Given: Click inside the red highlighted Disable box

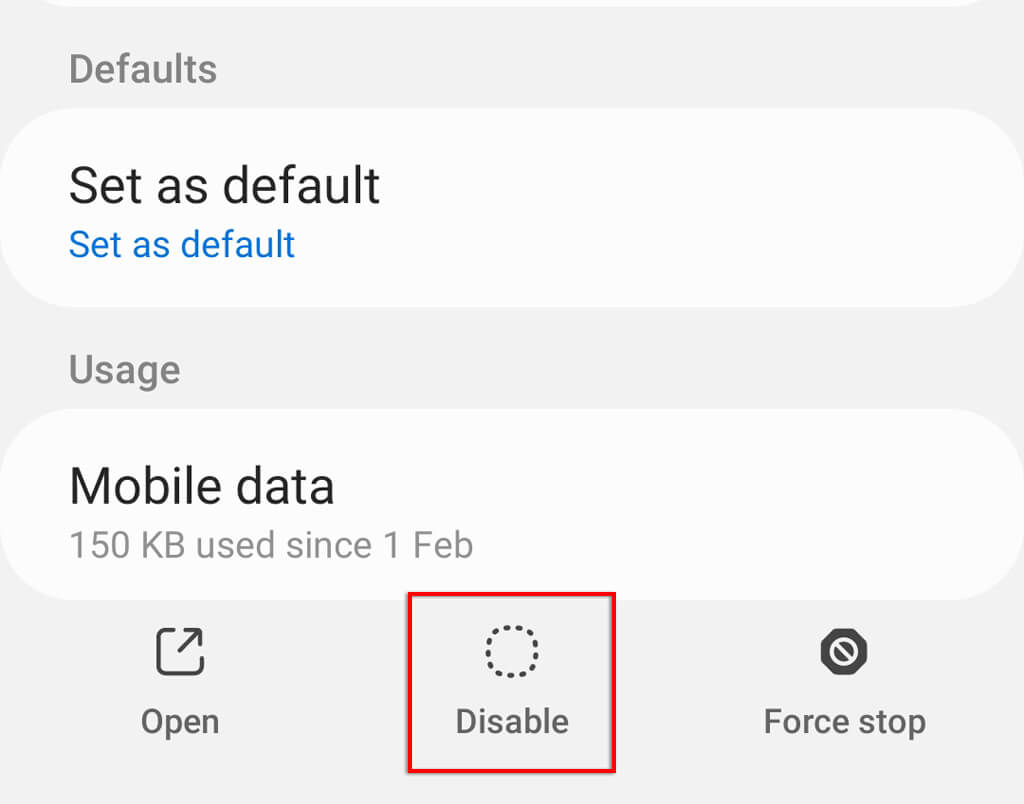Looking at the screenshot, I should [512, 683].
